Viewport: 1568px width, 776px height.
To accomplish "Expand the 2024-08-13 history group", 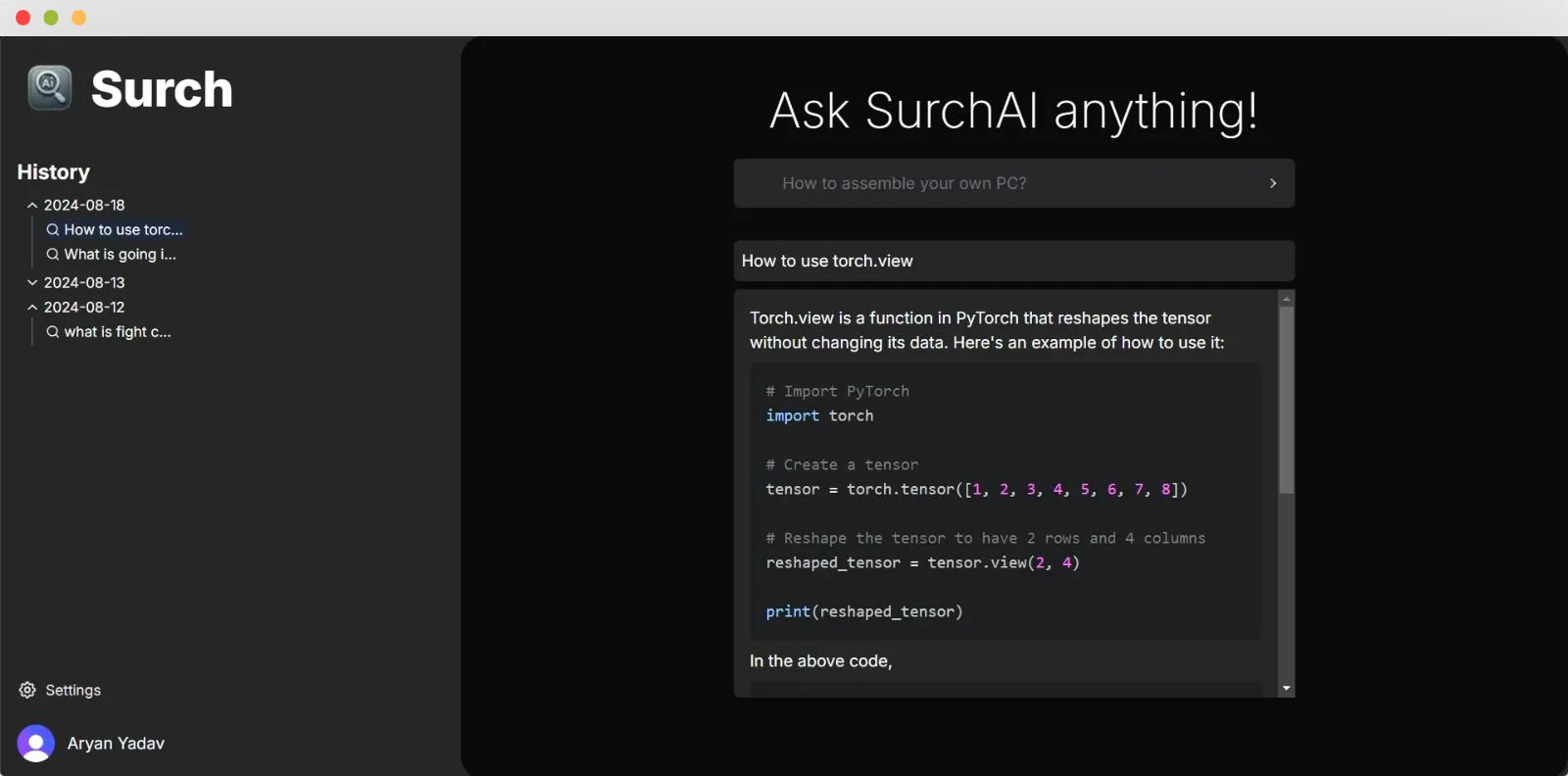I will pos(32,282).
